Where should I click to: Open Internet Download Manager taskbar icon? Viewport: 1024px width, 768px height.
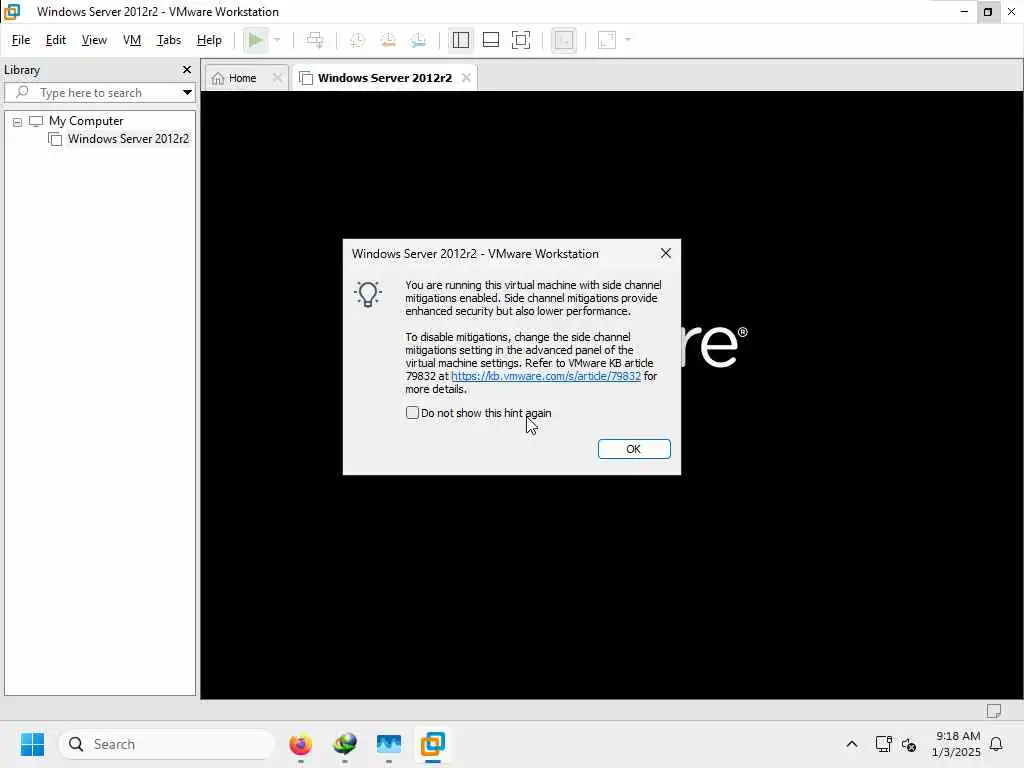[x=345, y=744]
